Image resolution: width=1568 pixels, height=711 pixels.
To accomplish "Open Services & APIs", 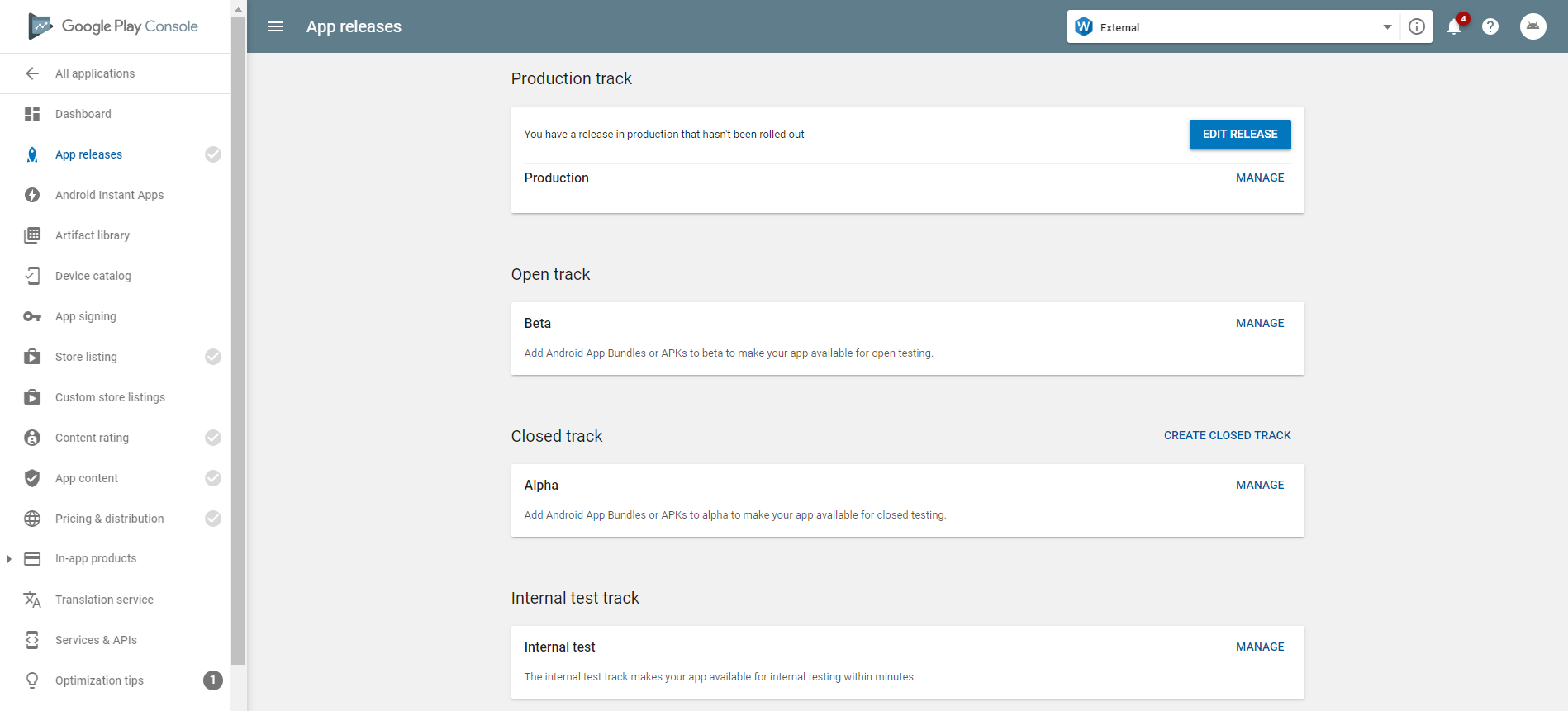I will pyautogui.click(x=96, y=640).
